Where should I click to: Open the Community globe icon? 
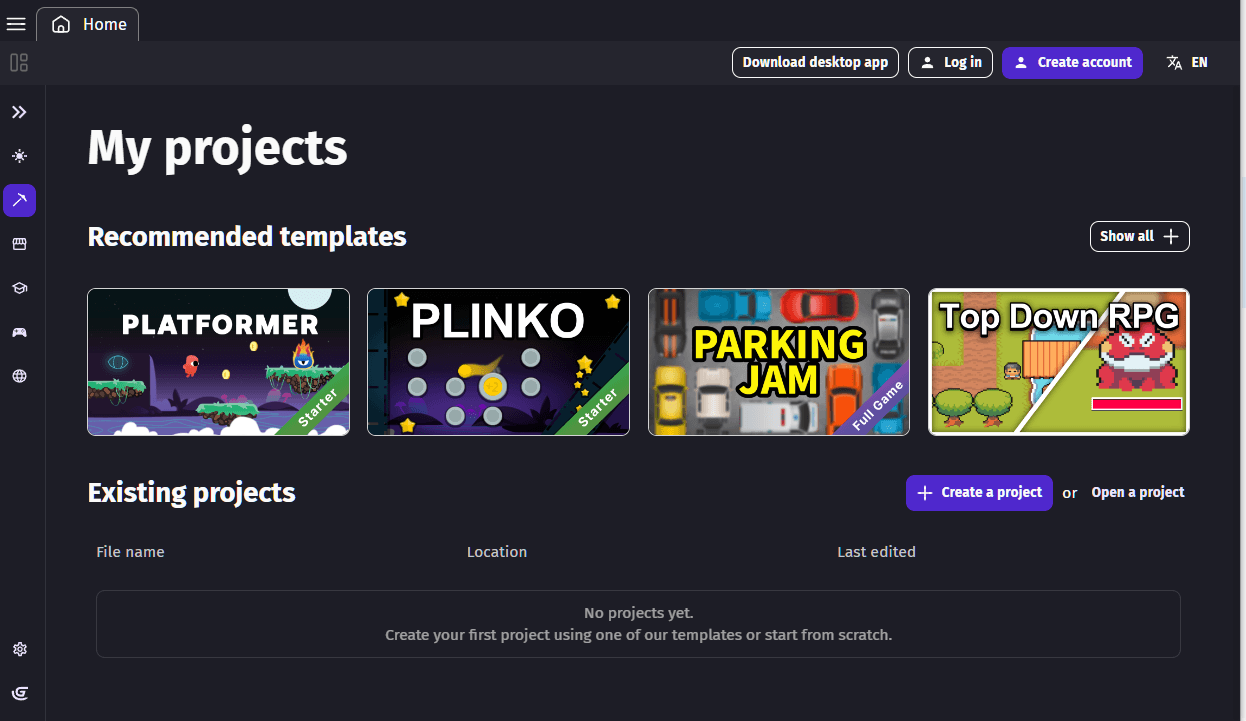pyautogui.click(x=19, y=376)
